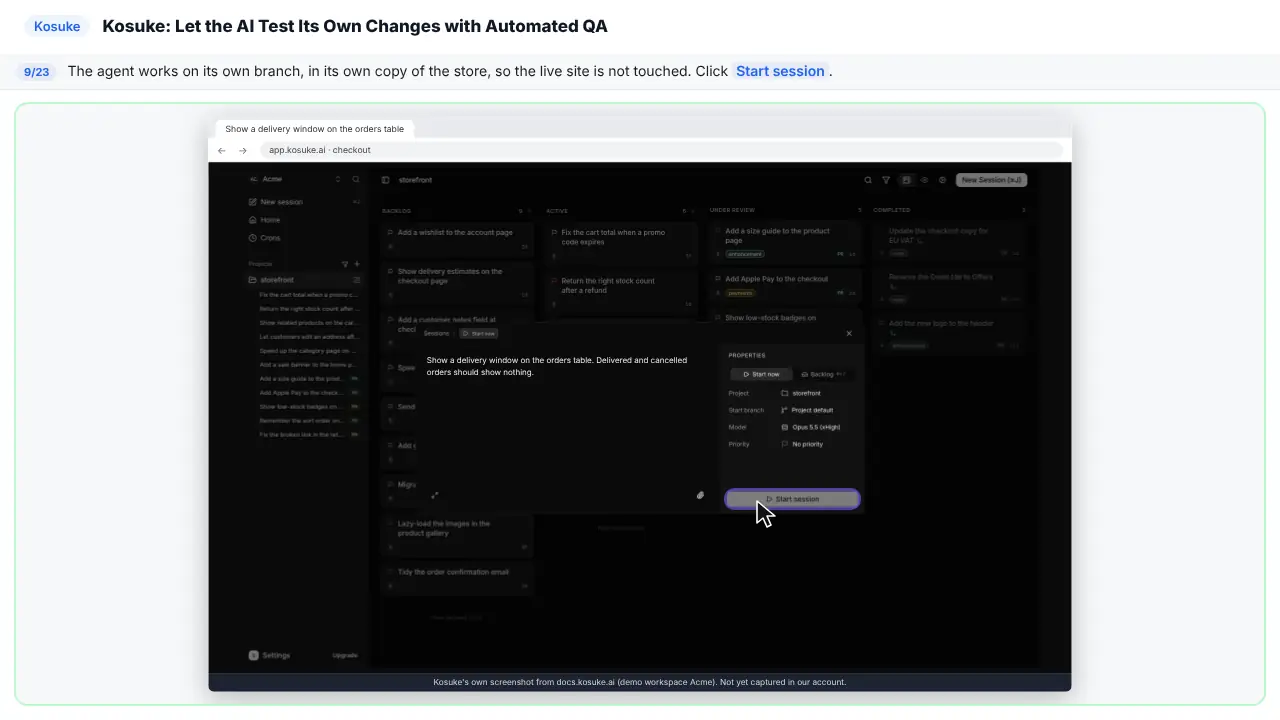This screenshot has height=720, width=1280.
Task: Click the expand arrows icon in the session dialog
Action: coord(434,495)
